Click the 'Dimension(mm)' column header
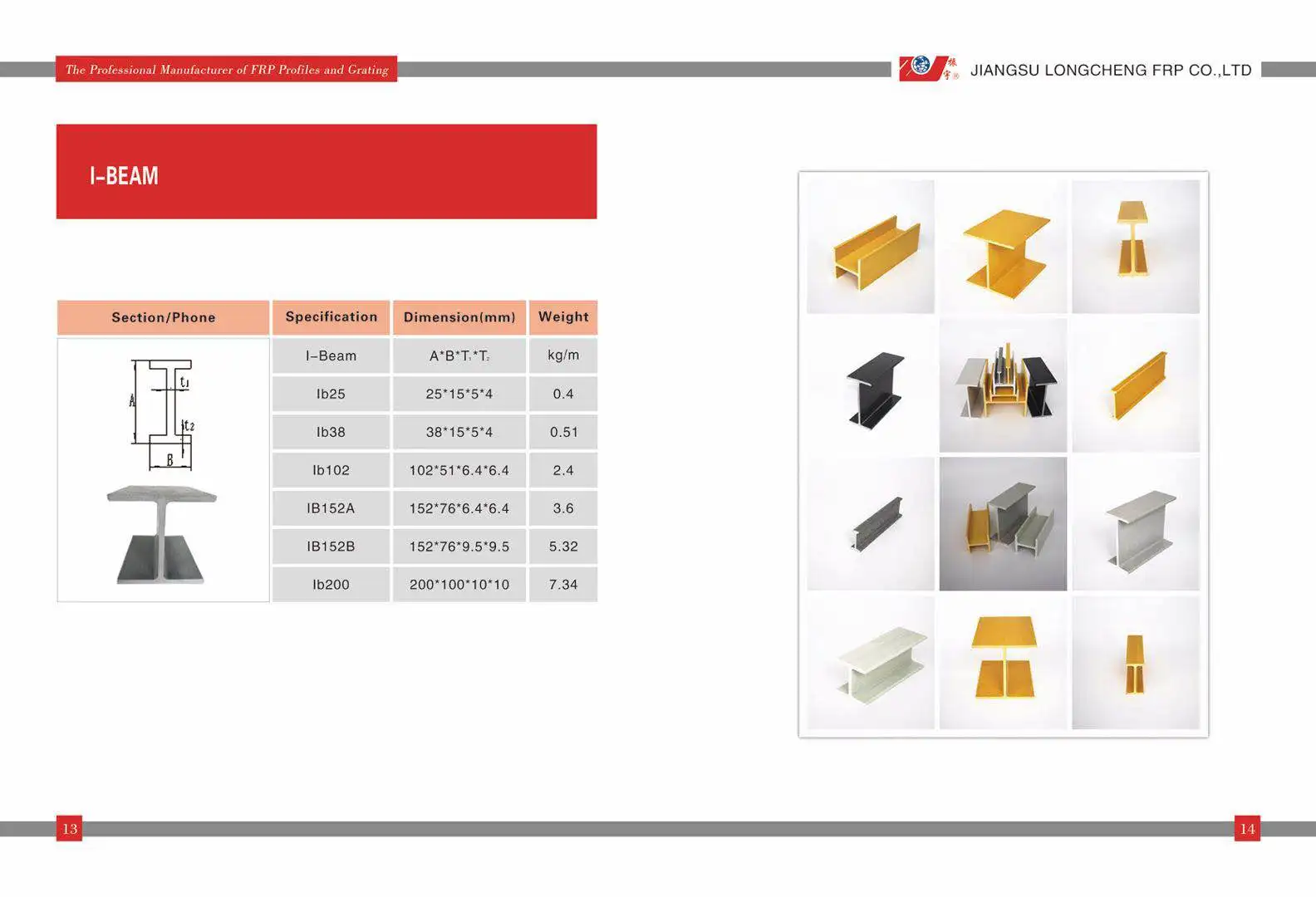Screen dimensions: 1316x897 [x=459, y=317]
